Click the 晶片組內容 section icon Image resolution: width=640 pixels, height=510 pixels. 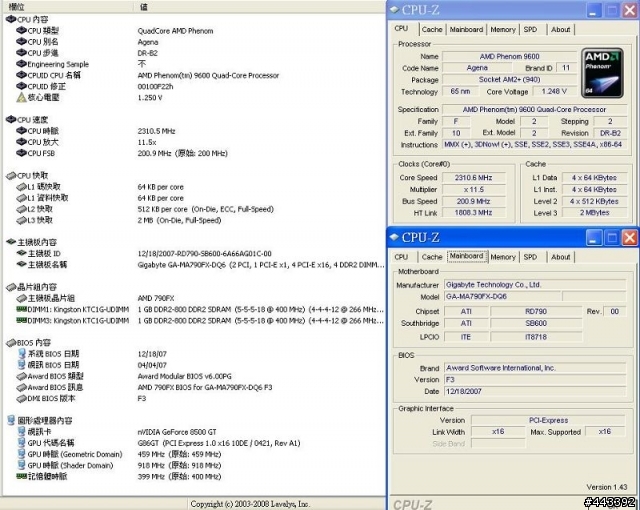[x=11, y=287]
